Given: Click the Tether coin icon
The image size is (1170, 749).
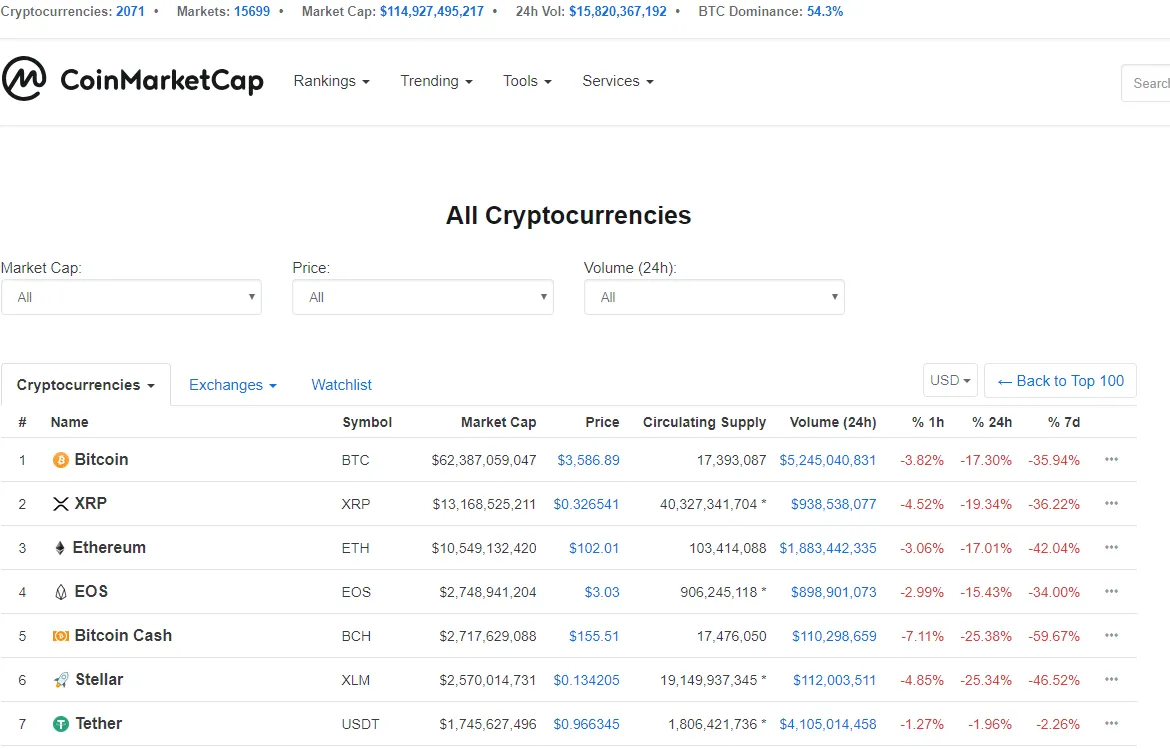Looking at the screenshot, I should click(x=60, y=724).
